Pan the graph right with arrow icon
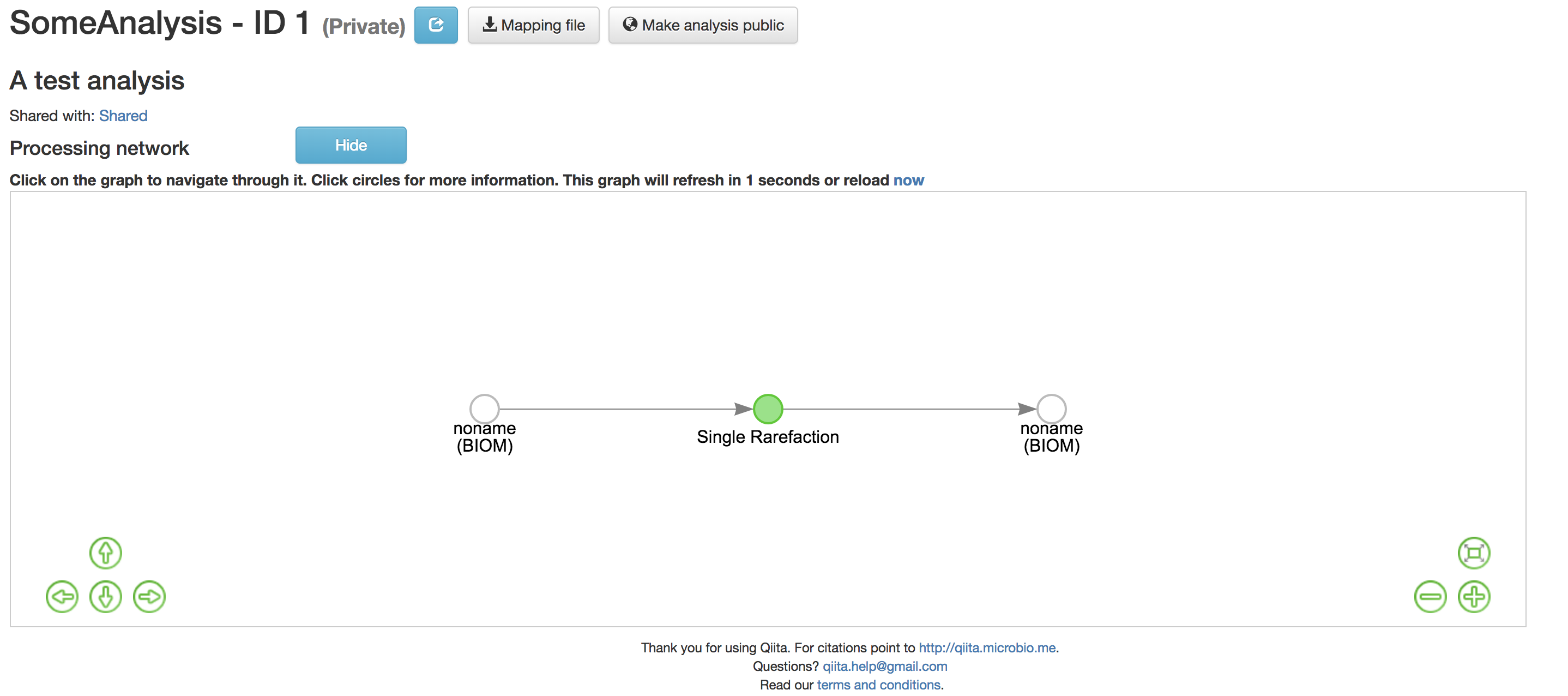Screen dimensions: 1568x696 coord(149,596)
